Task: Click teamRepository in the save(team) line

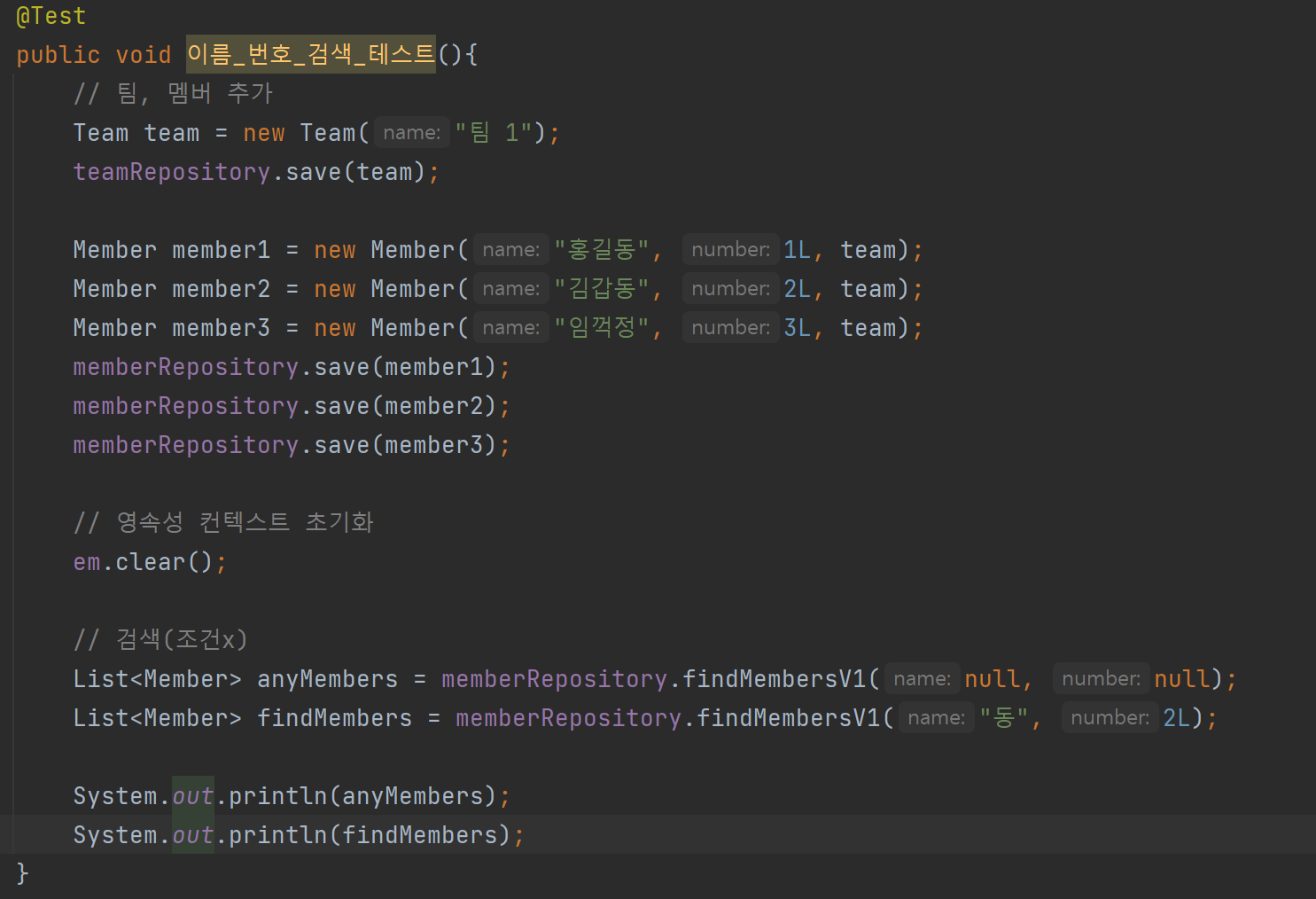Action: pyautogui.click(x=171, y=172)
